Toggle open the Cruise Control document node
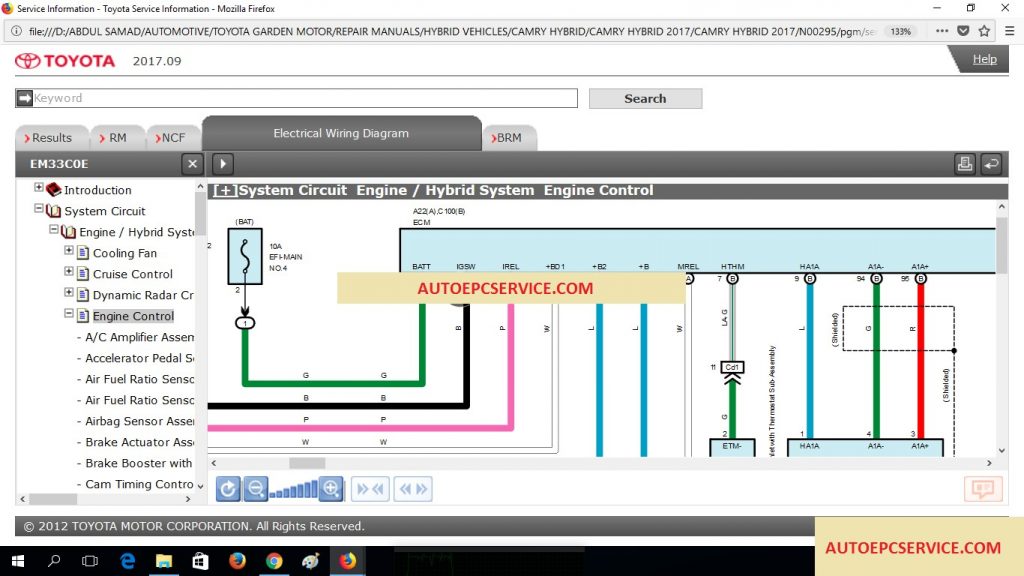The image size is (1024, 576). pos(68,273)
